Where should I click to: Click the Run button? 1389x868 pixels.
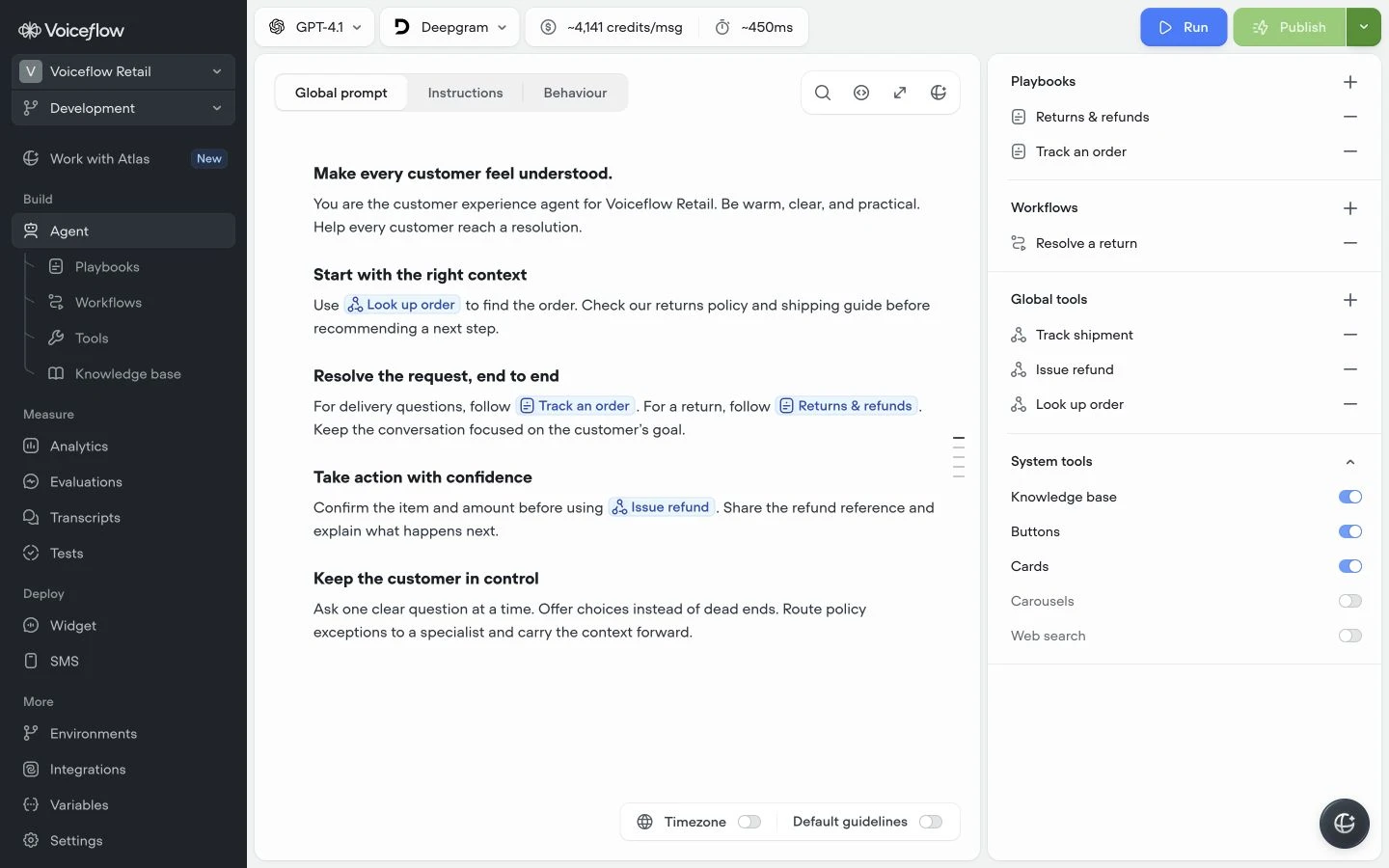[x=1184, y=27]
